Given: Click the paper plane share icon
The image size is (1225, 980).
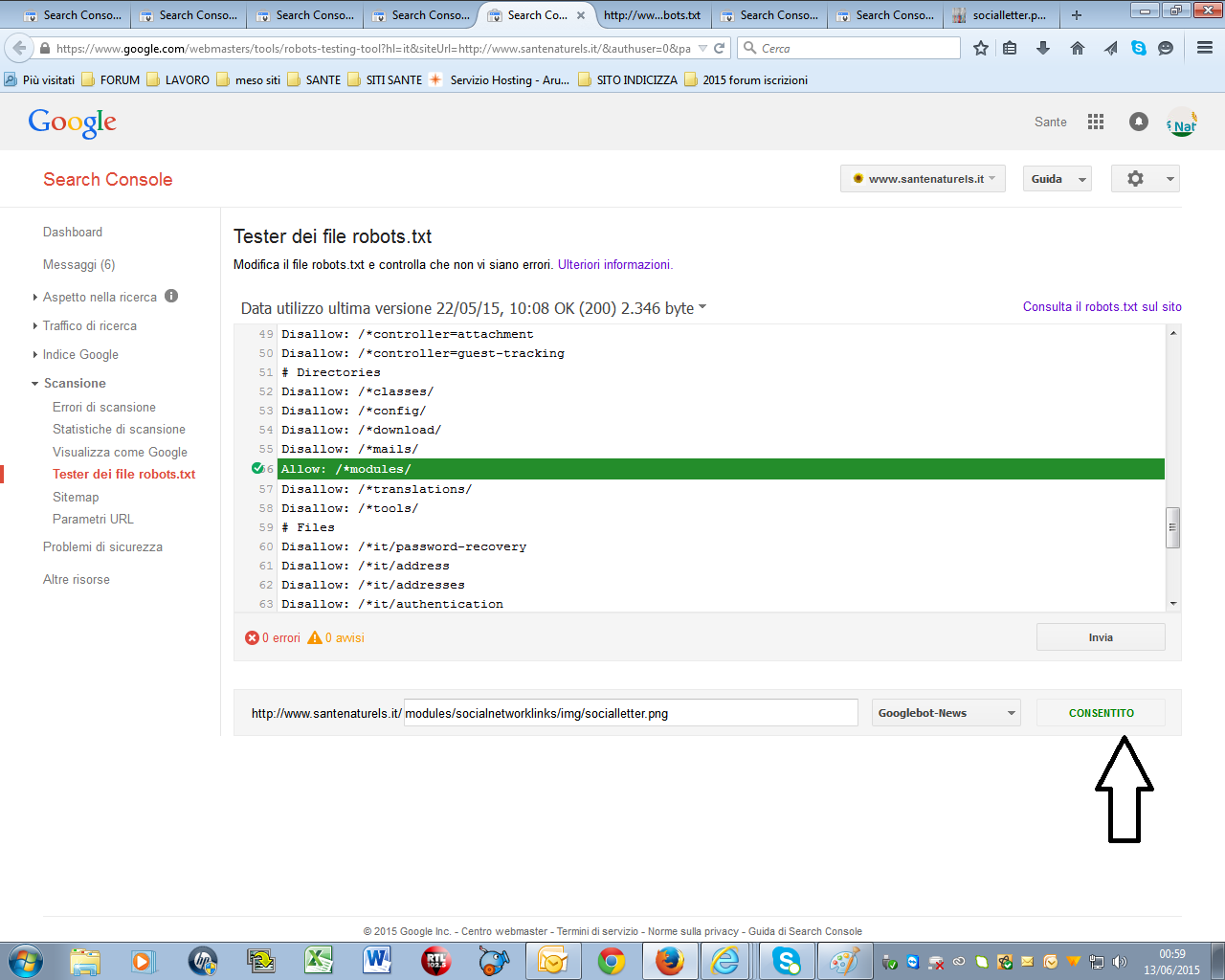Looking at the screenshot, I should point(1110,48).
